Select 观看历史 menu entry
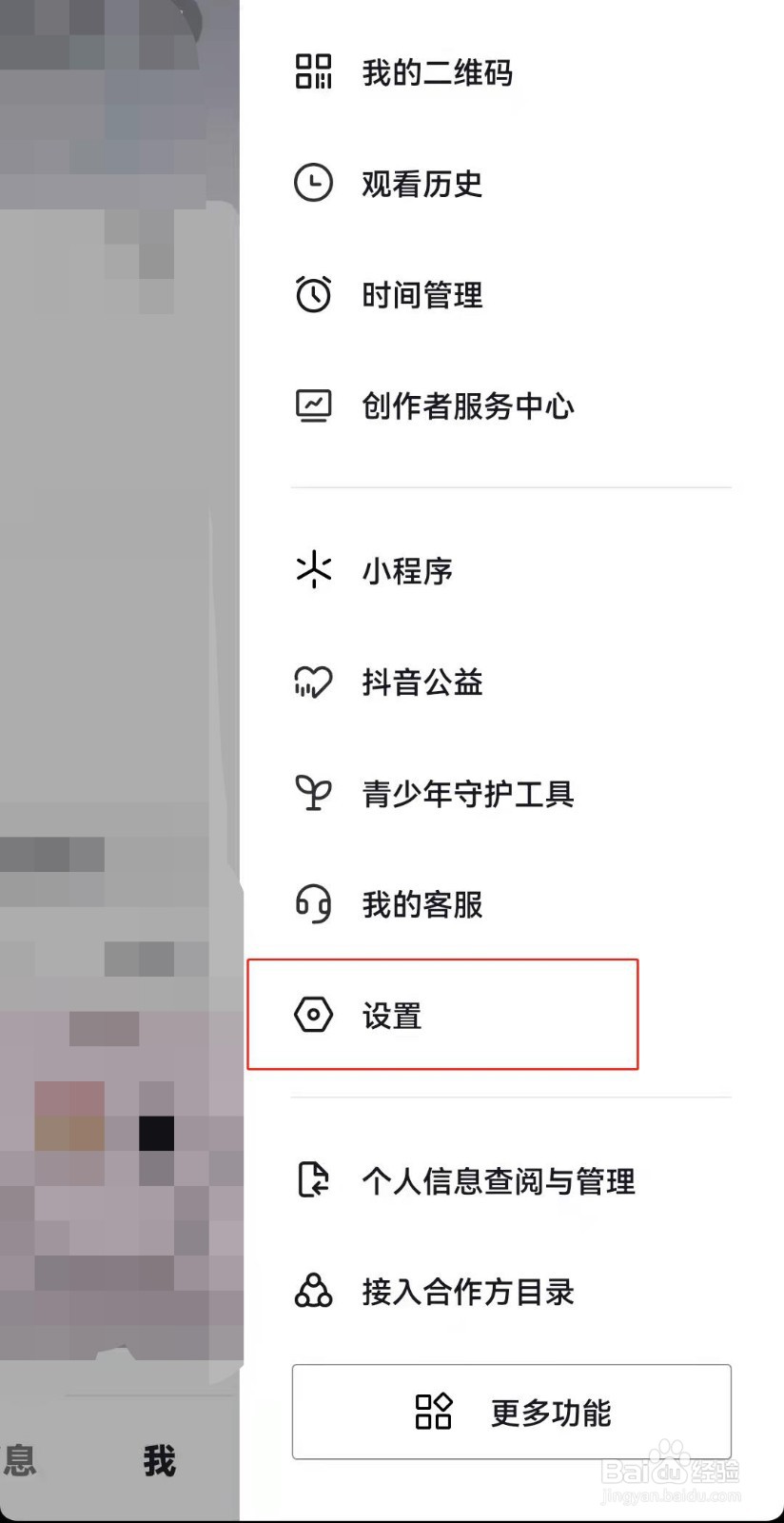784x1523 pixels. click(511, 183)
